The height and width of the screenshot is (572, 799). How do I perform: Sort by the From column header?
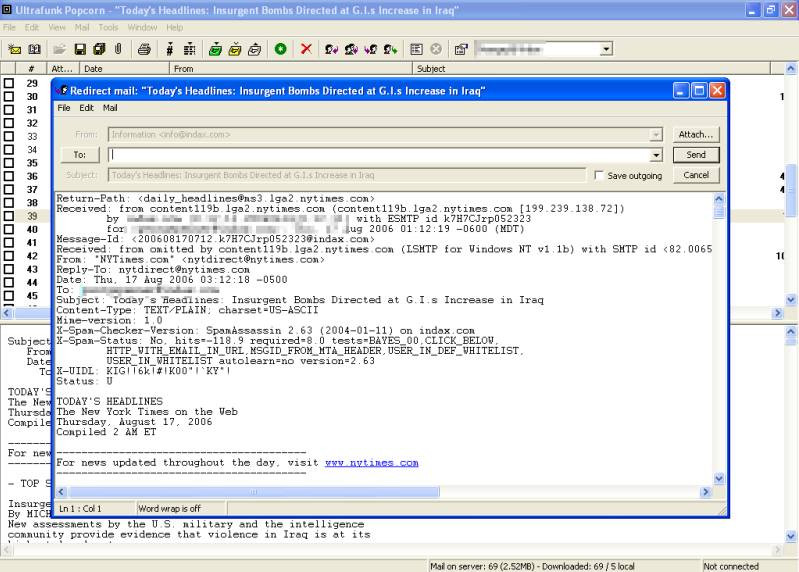pos(290,68)
